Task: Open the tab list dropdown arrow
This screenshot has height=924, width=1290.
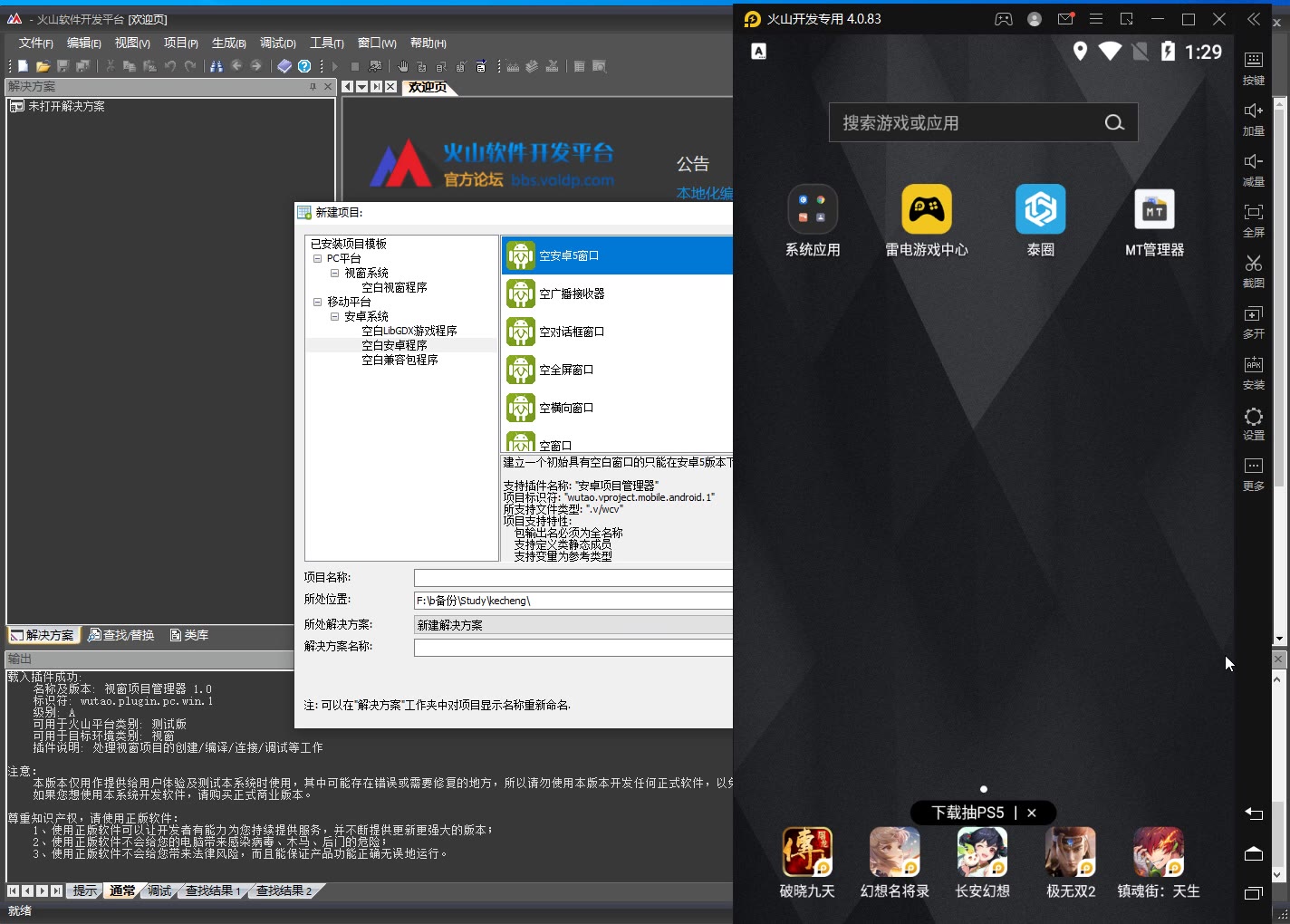Action: point(361,87)
